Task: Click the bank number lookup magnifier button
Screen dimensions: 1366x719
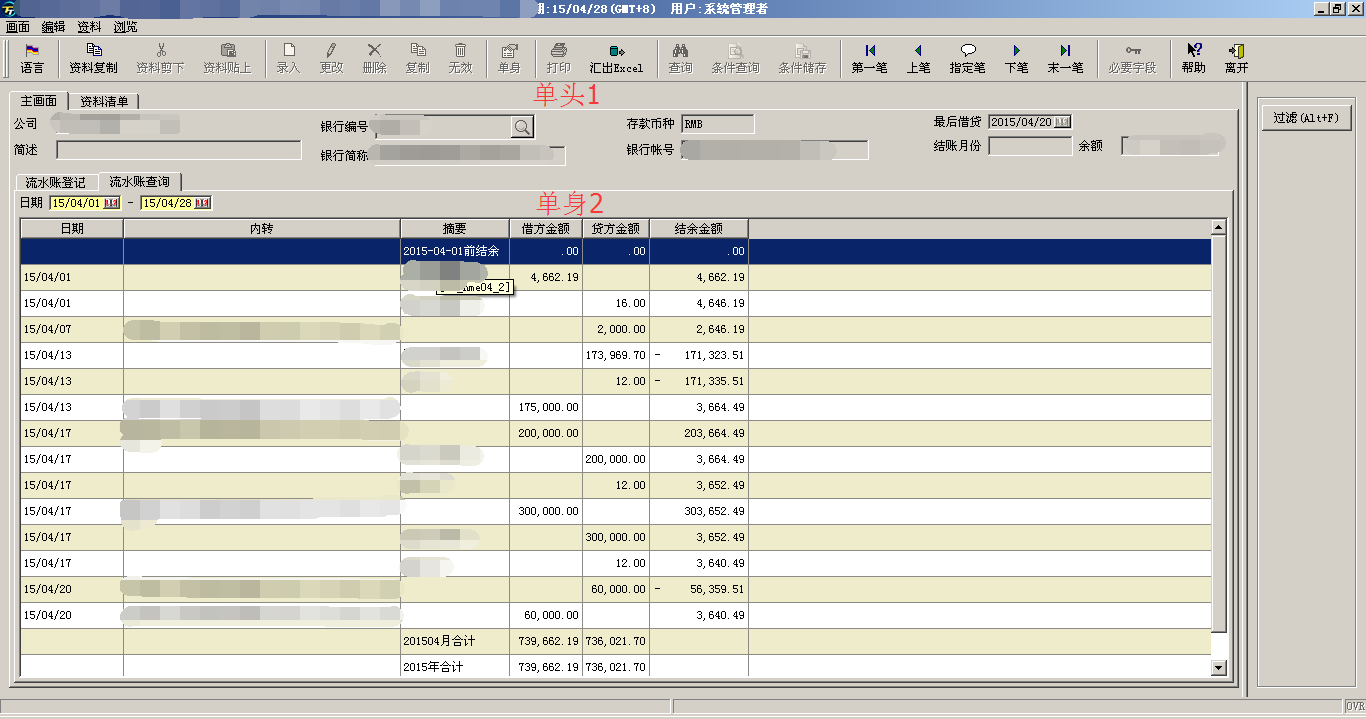Action: point(522,127)
